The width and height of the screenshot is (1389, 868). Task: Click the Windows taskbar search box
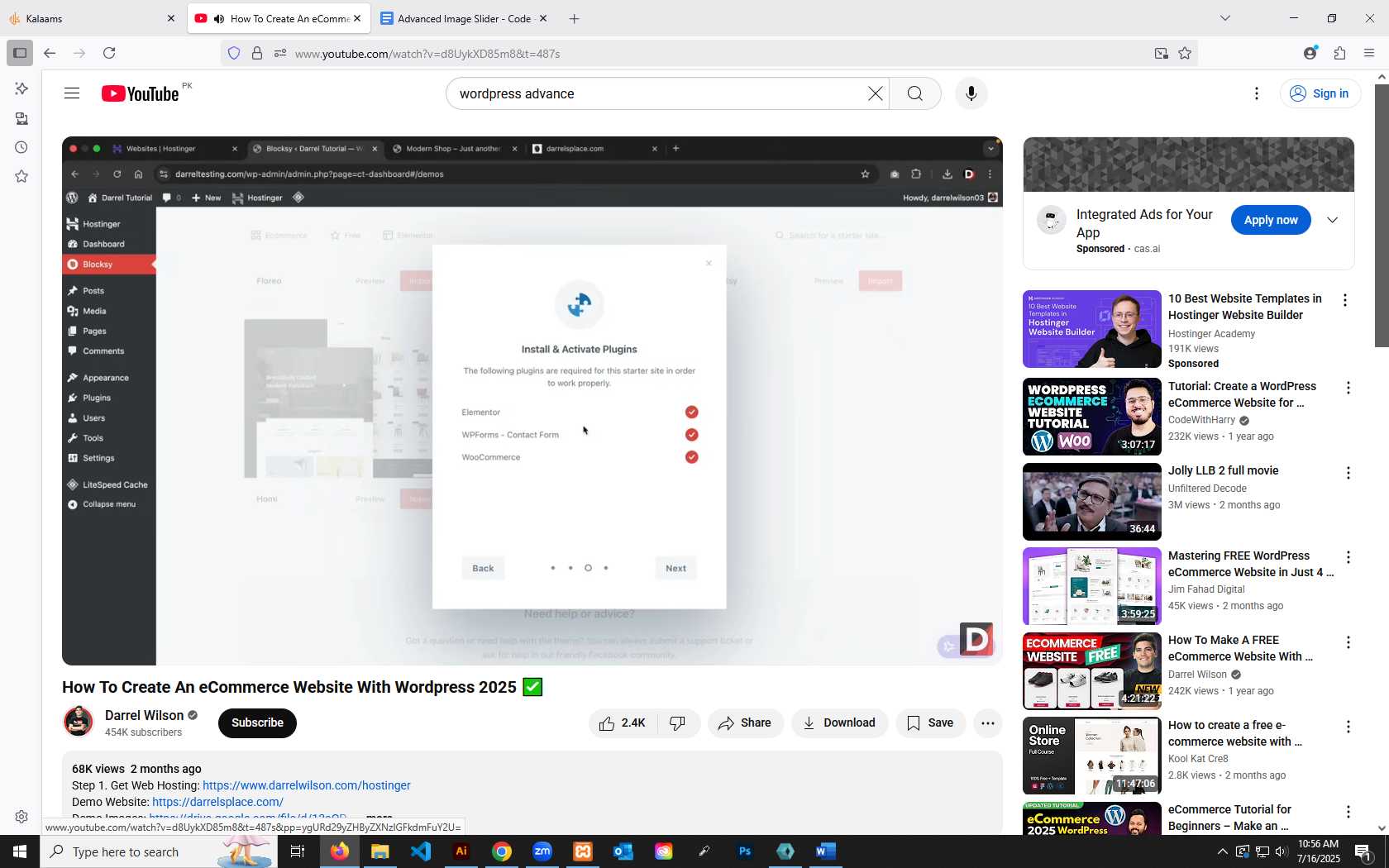point(158,851)
